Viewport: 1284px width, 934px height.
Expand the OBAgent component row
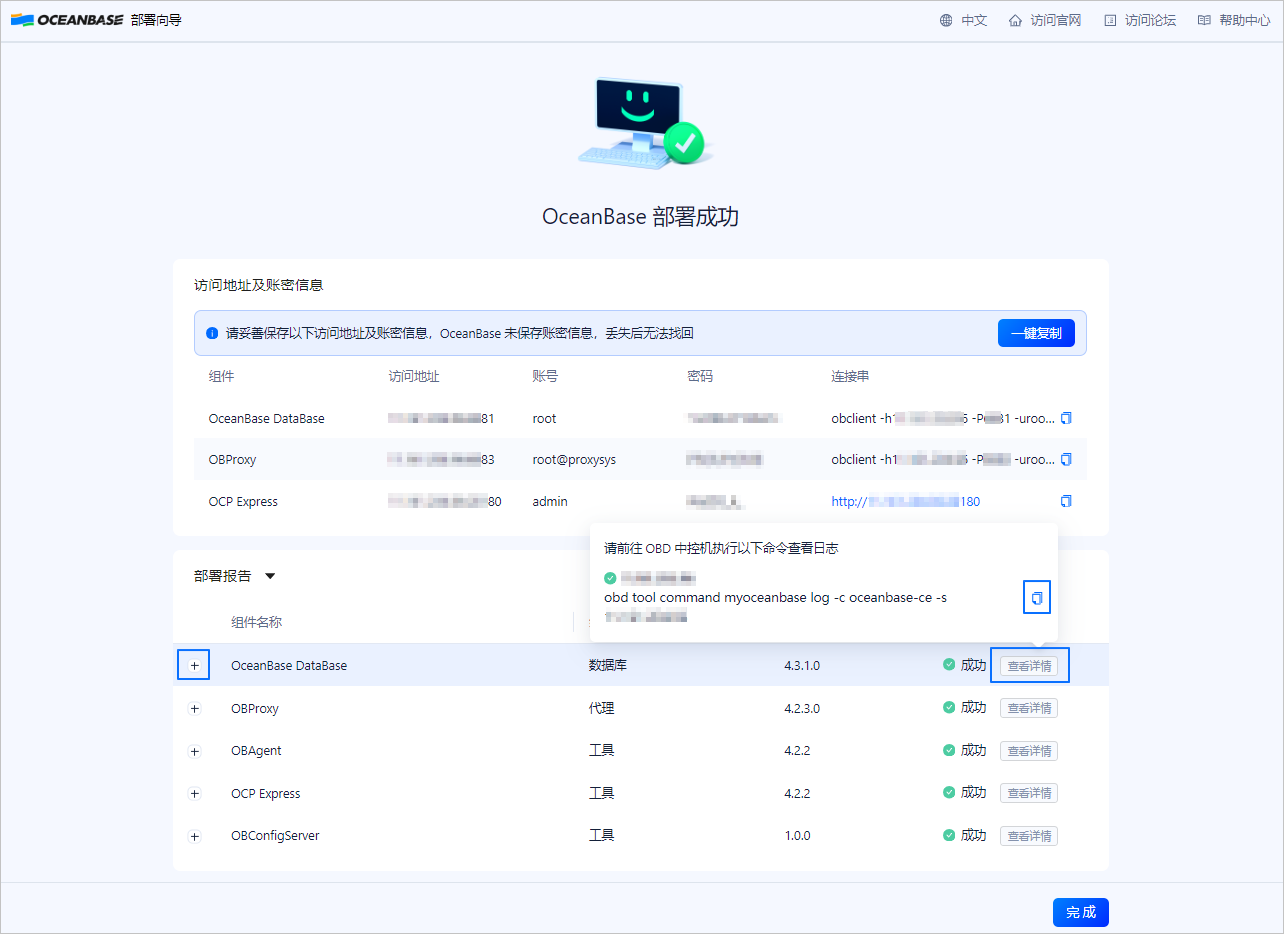click(x=193, y=750)
